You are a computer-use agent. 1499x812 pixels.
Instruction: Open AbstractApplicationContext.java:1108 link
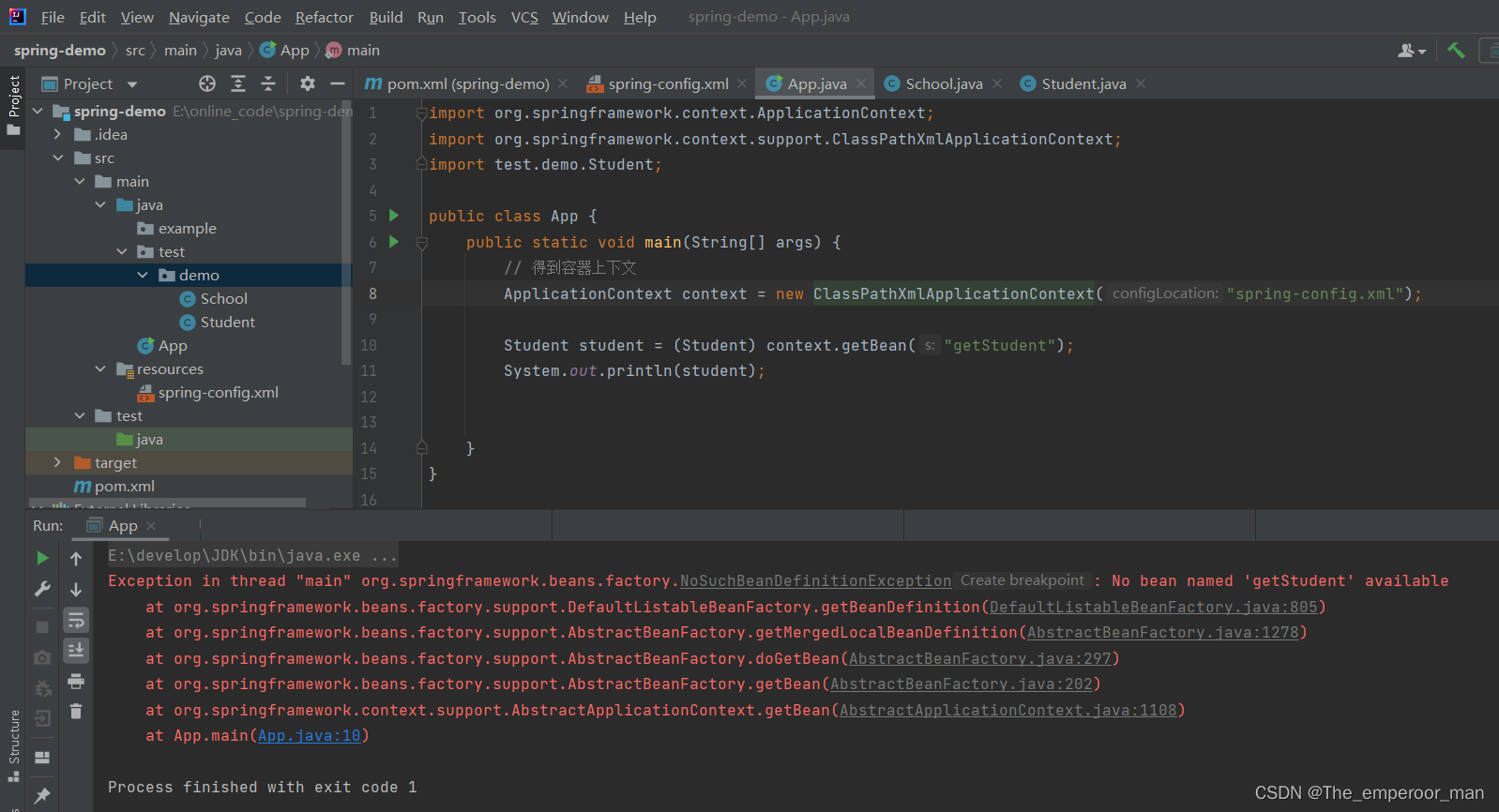click(x=1008, y=711)
